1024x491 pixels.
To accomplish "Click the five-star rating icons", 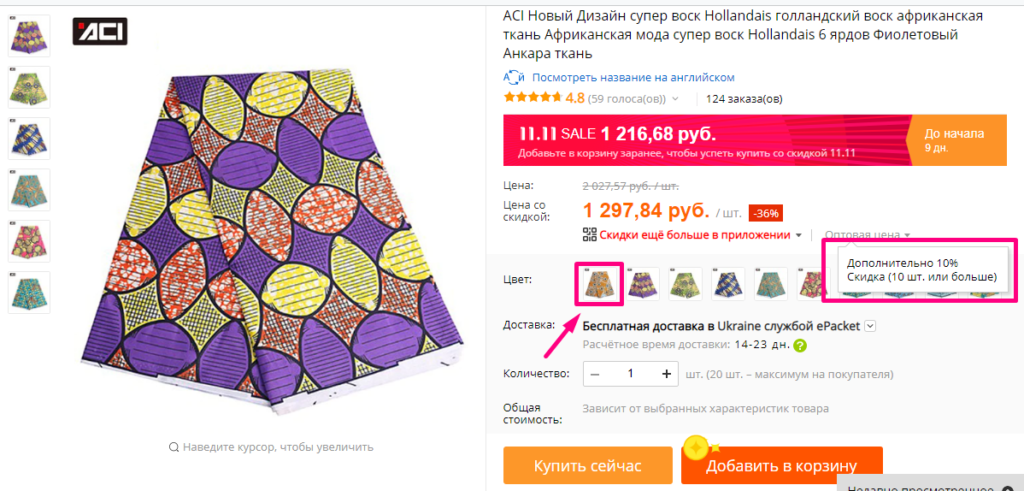I will point(532,98).
